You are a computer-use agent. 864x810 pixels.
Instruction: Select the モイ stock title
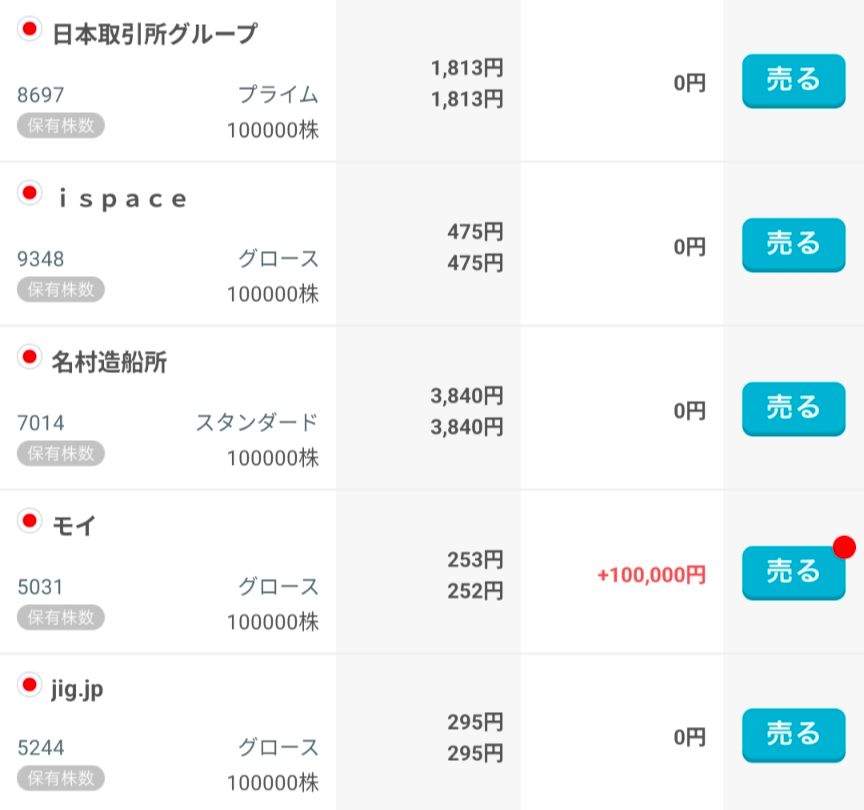click(x=74, y=526)
